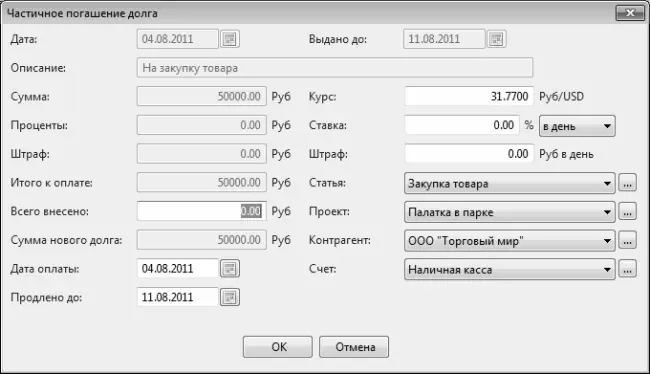650x374 pixels.
Task: Click the Курс exchange rate field
Action: point(469,96)
